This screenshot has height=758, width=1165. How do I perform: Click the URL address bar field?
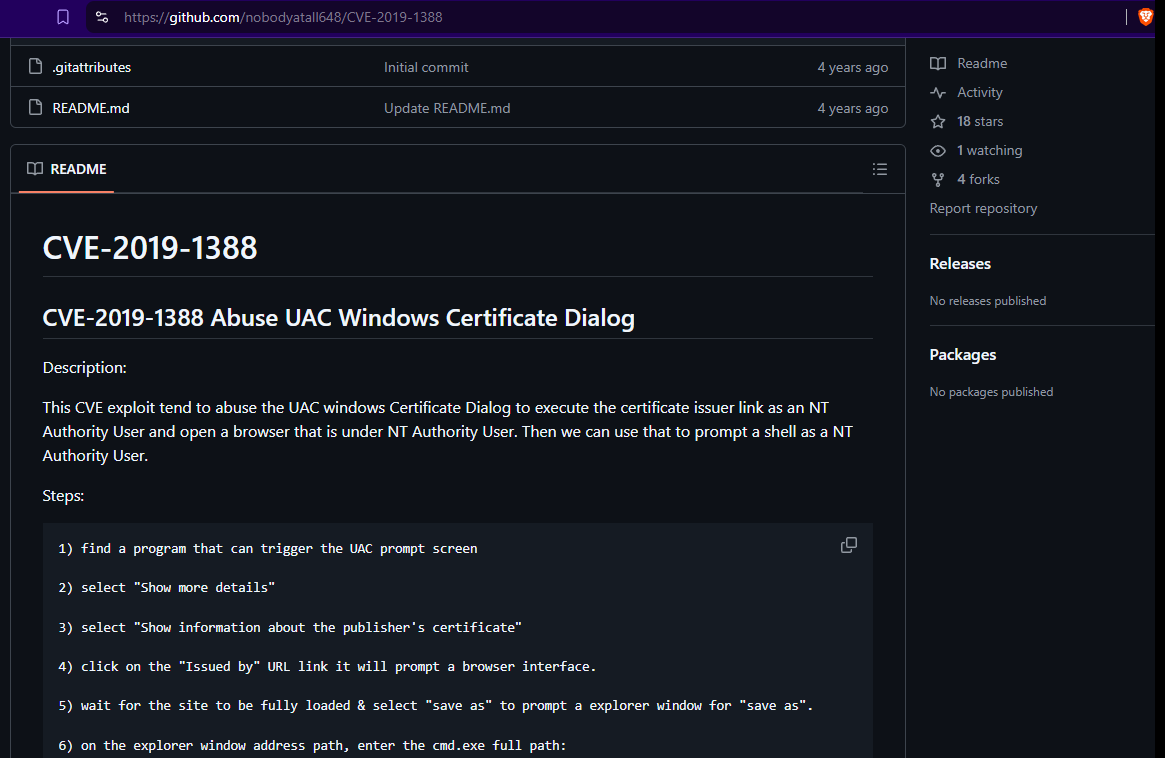[600, 17]
